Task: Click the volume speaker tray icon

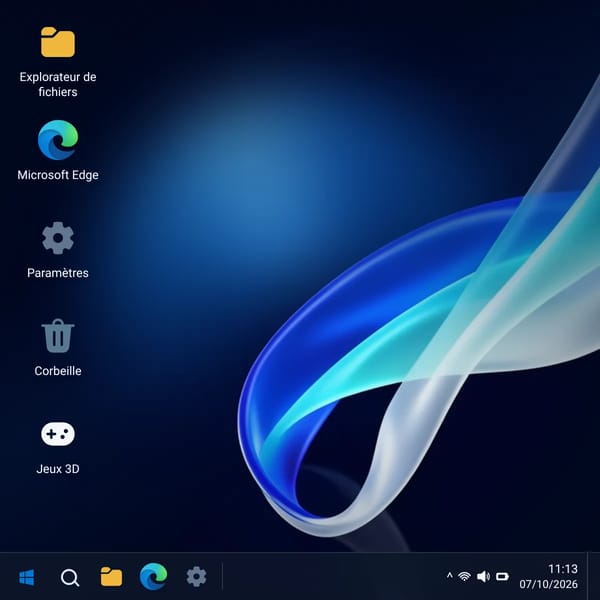Action: (x=483, y=576)
